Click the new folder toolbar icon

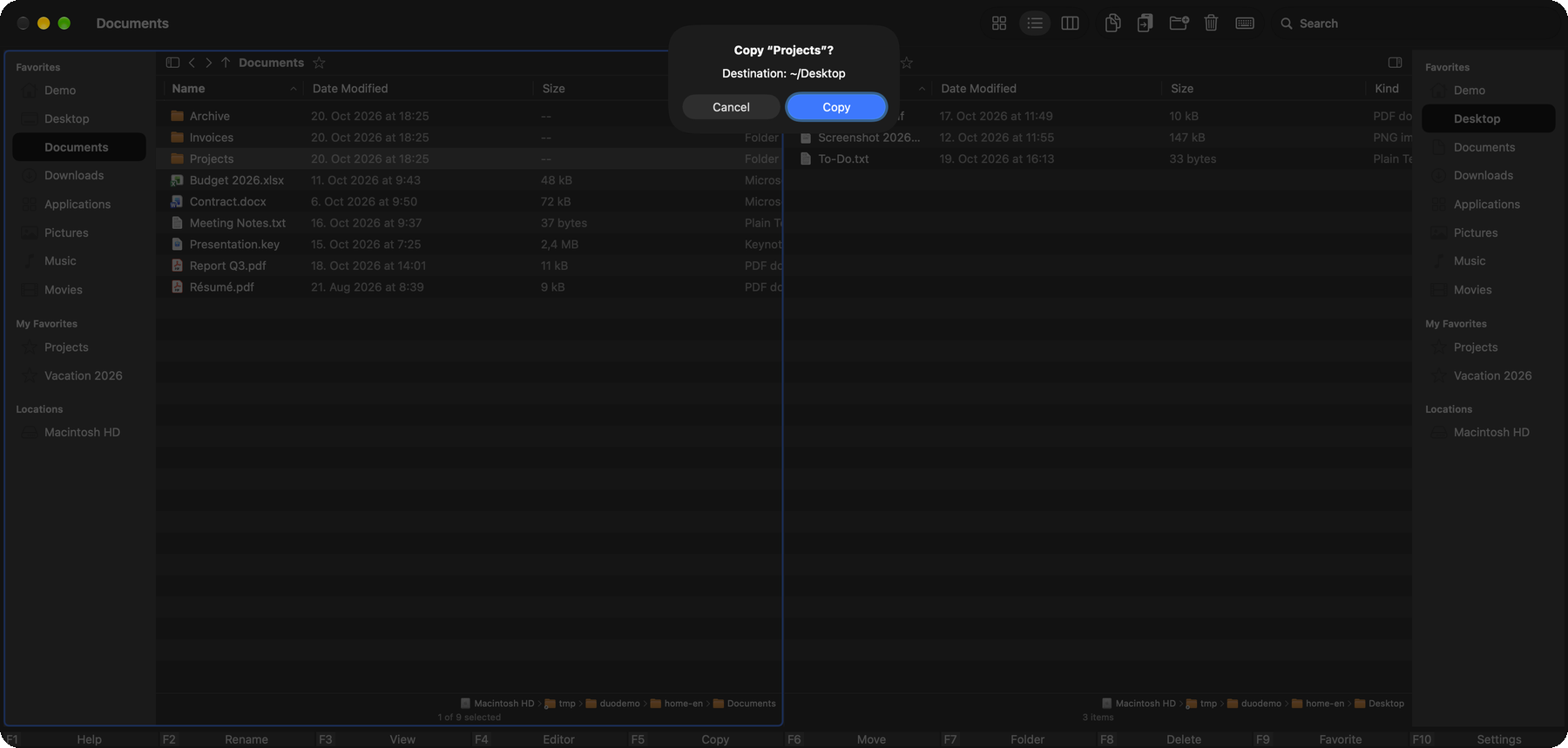[1179, 24]
